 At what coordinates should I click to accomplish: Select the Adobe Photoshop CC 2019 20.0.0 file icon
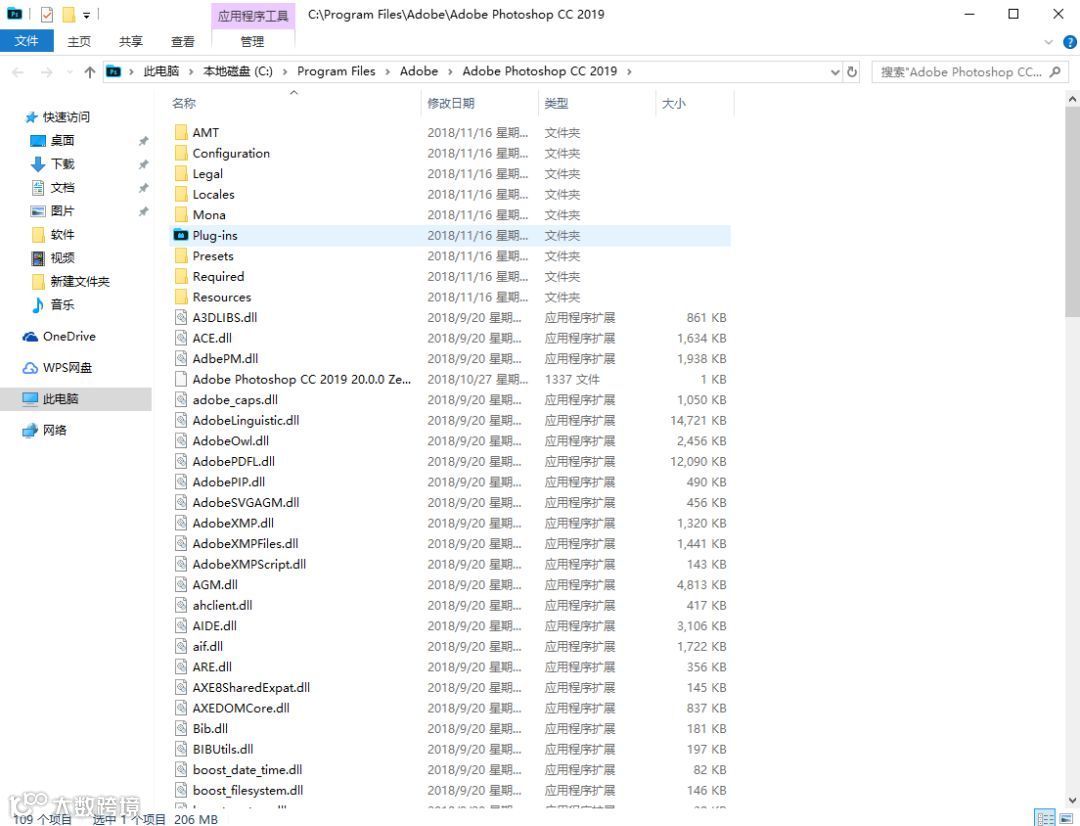181,379
